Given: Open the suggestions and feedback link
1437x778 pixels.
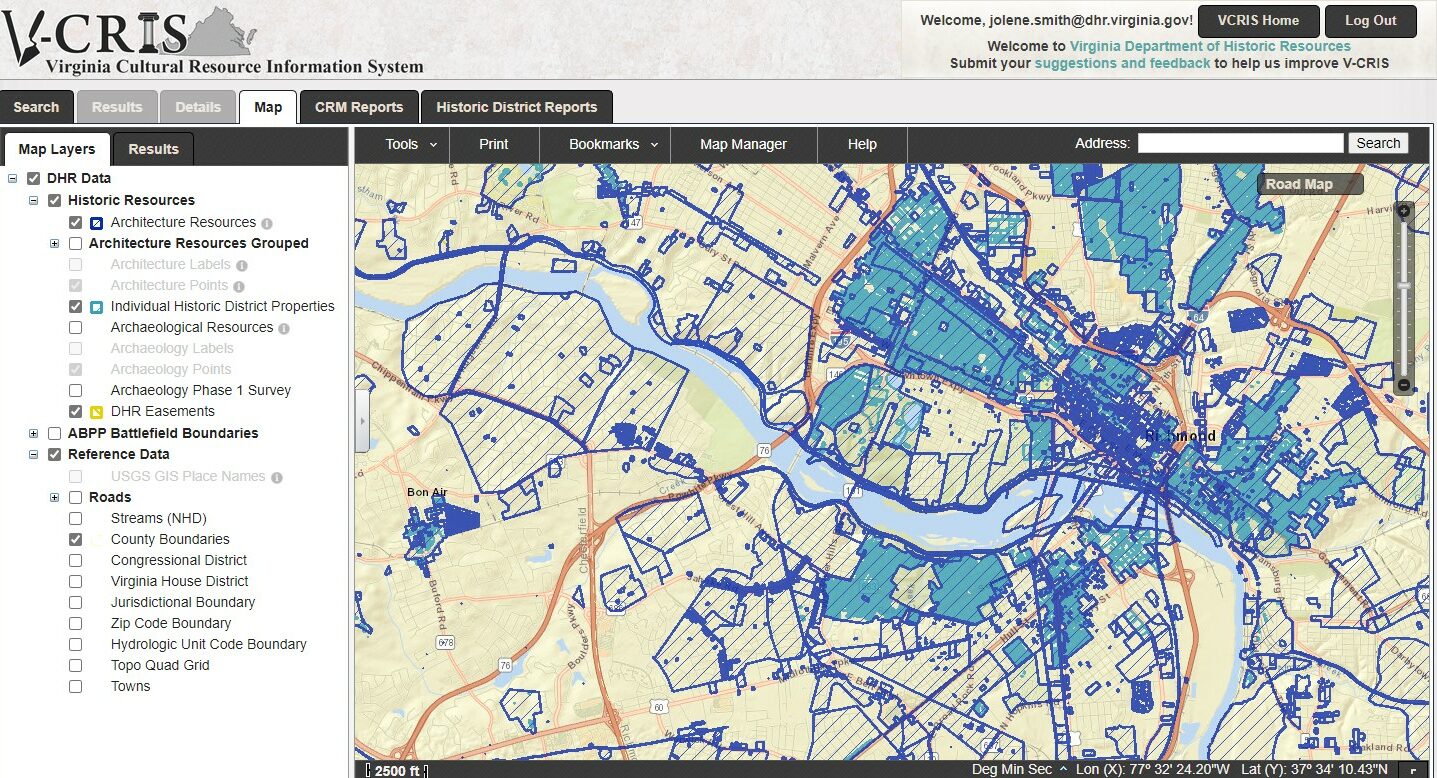Looking at the screenshot, I should pos(1122,63).
